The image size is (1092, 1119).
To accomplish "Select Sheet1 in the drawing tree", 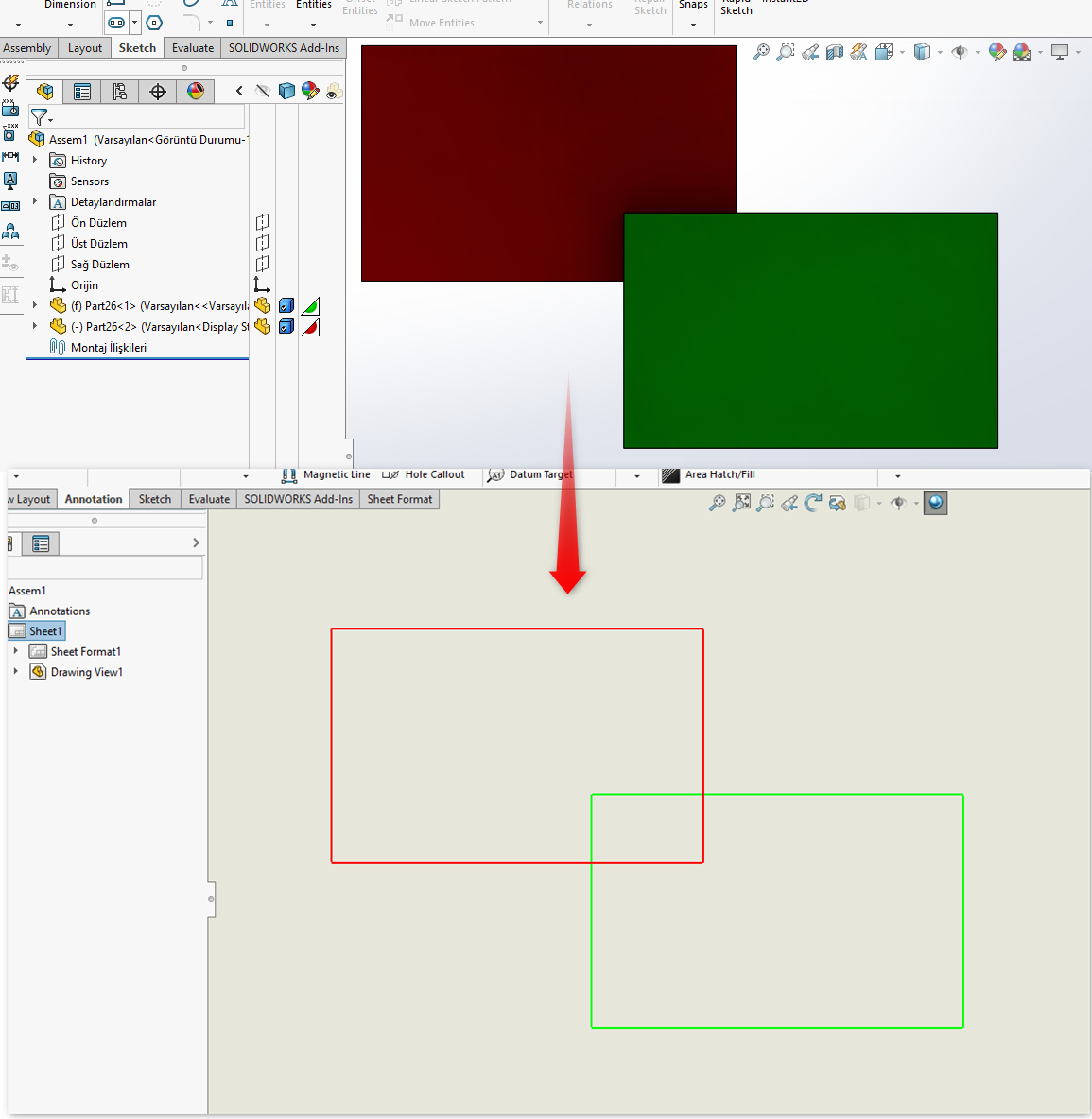I will (x=44, y=631).
